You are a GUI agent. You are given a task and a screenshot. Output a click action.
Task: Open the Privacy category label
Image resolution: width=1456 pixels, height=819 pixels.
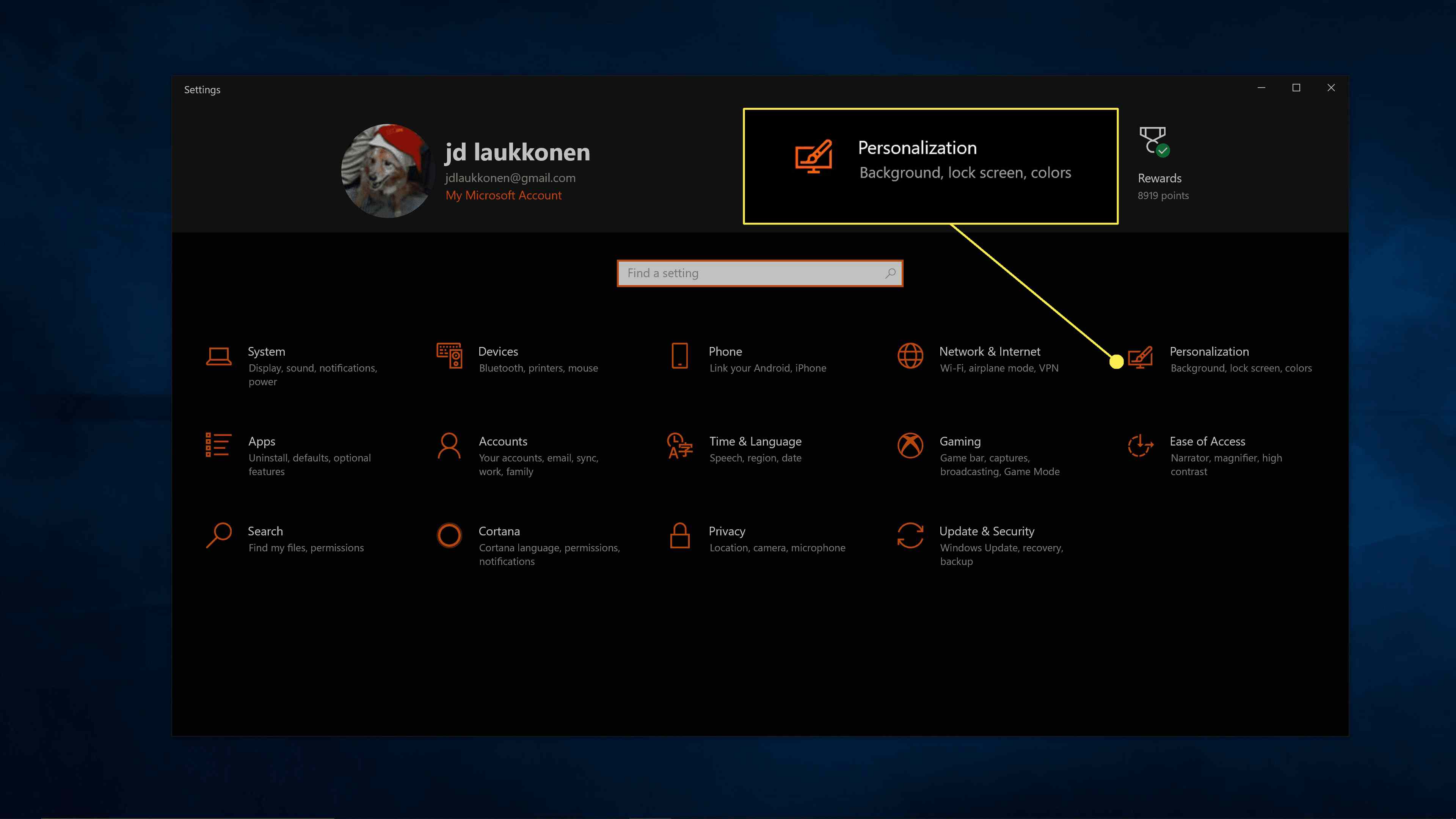coord(727,531)
